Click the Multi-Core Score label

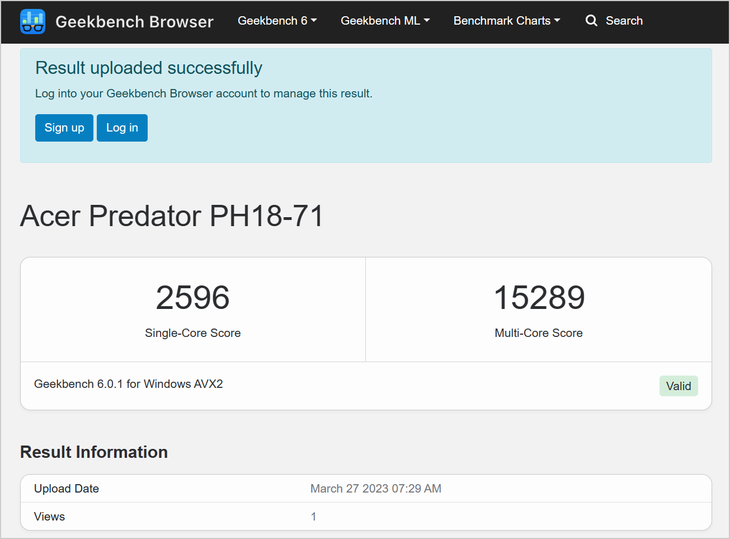tap(539, 333)
